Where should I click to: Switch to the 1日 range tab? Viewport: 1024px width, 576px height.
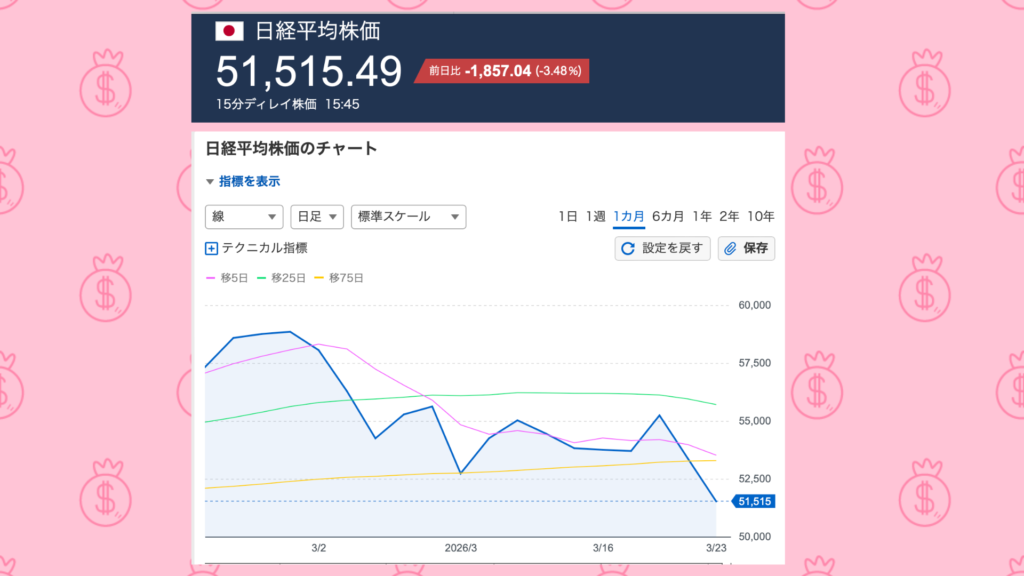567,216
